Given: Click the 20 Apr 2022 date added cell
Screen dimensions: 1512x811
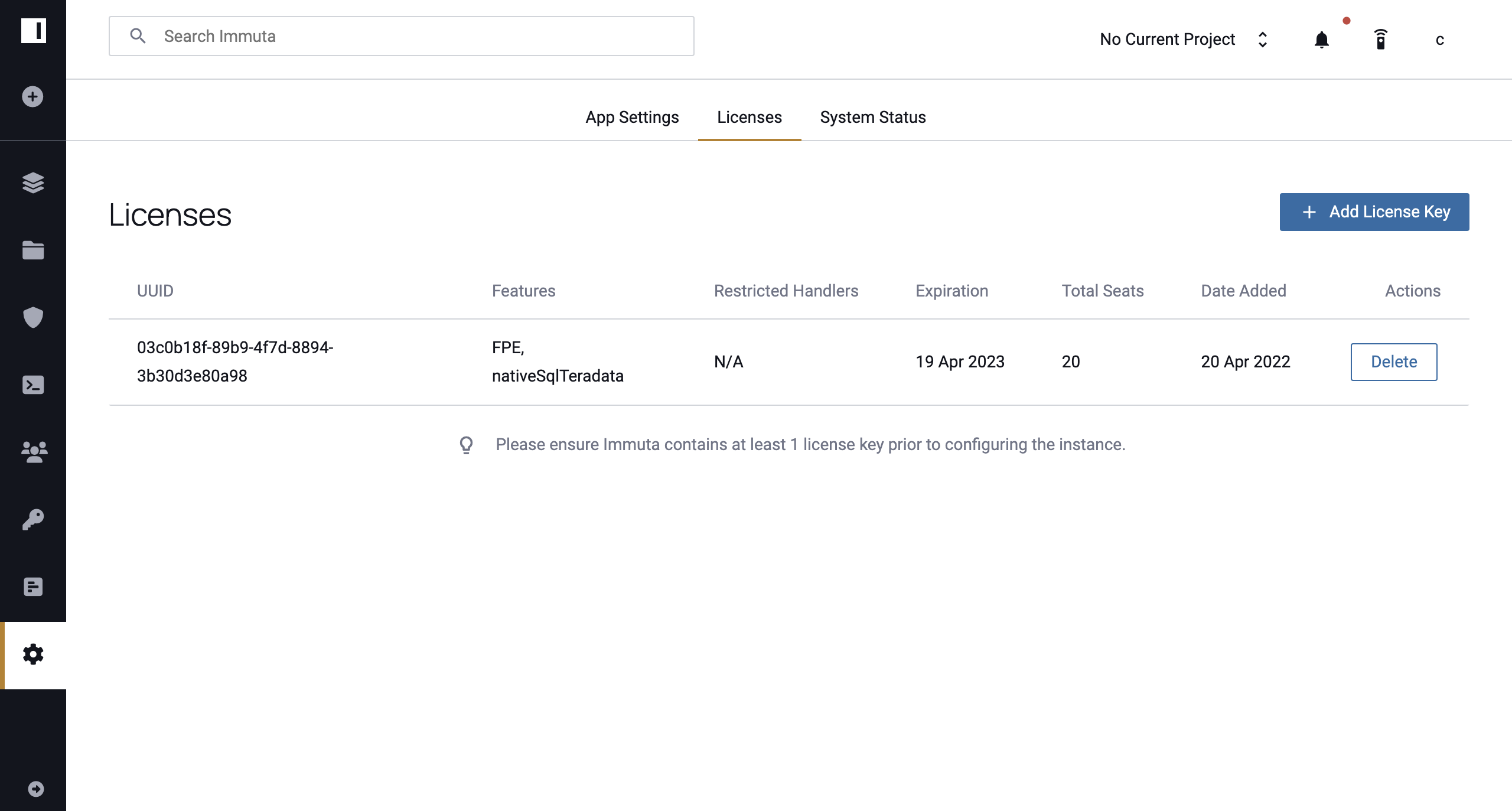Looking at the screenshot, I should click(1246, 361).
